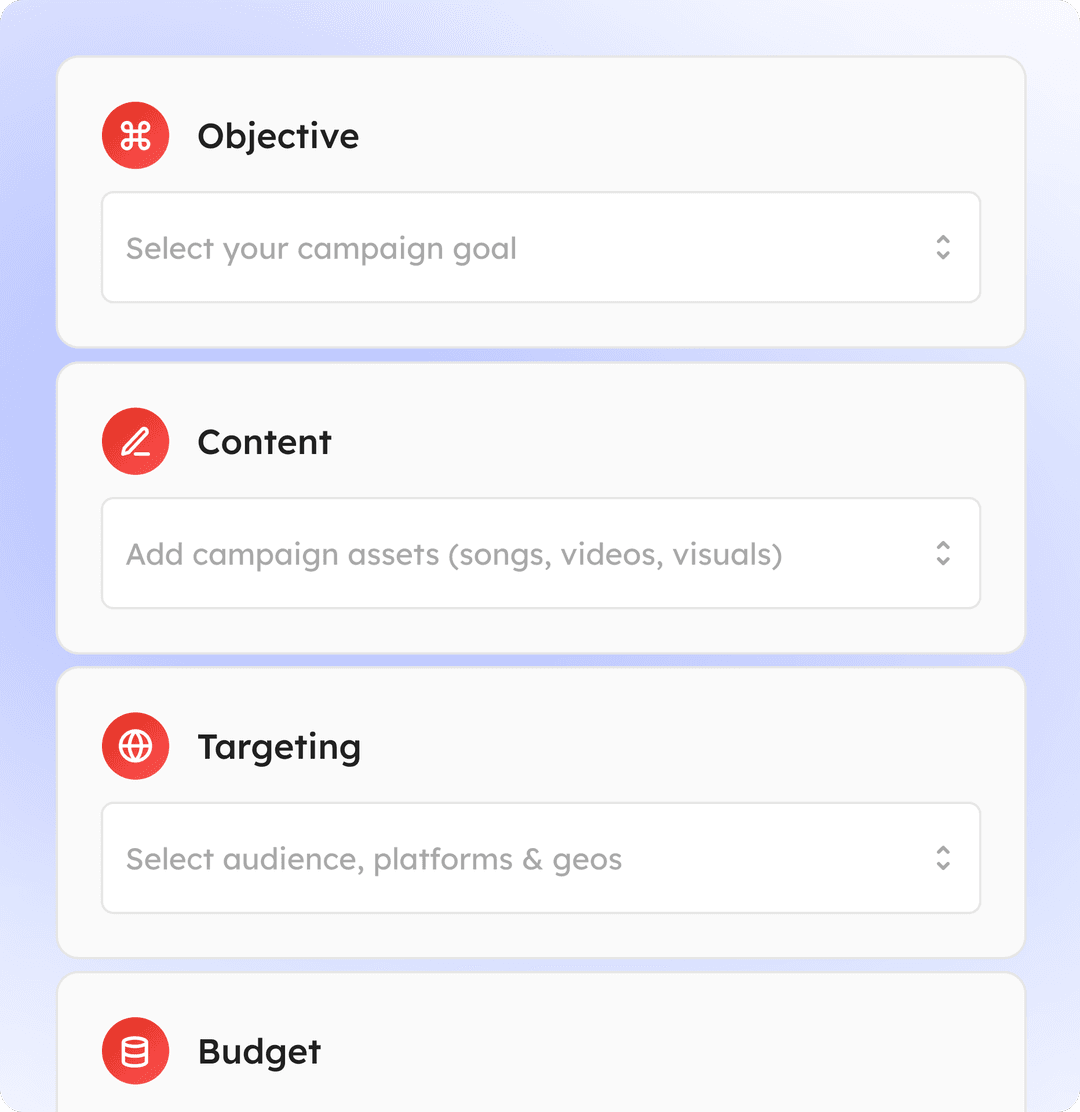
Task: Click the Objective section heading
Action: tap(278, 136)
